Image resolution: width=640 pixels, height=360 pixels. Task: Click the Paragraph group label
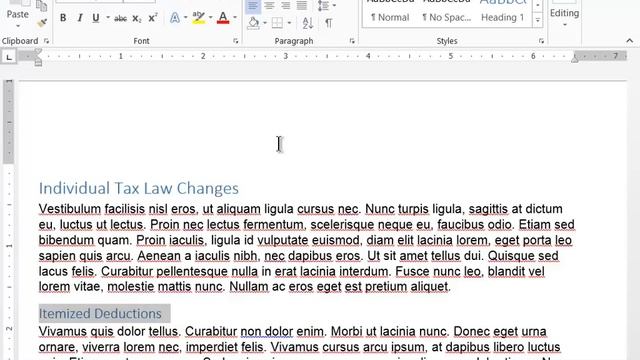tap(294, 41)
